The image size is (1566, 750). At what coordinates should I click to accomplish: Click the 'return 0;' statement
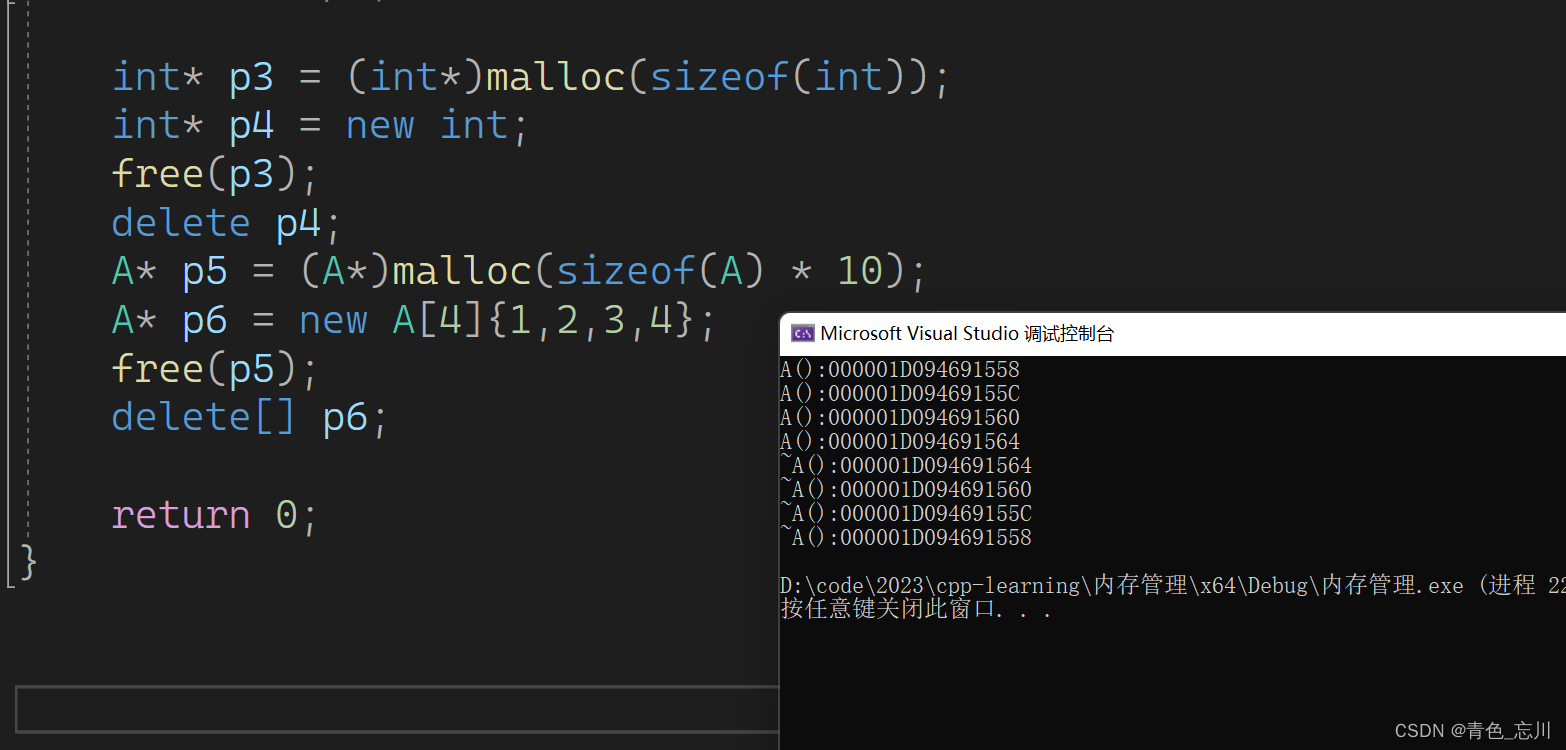[215, 515]
